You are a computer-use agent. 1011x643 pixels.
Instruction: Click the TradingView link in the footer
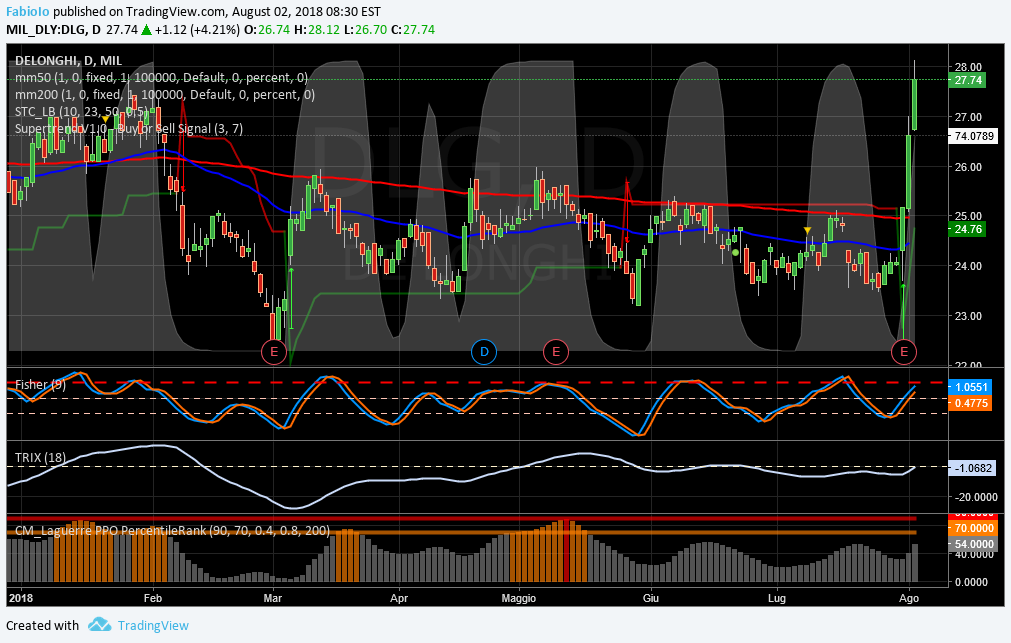point(153,626)
